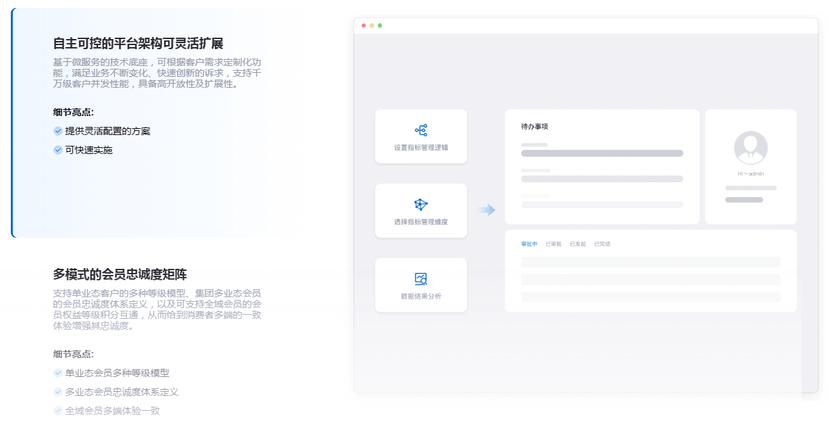The width and height of the screenshot is (828, 439).
Task: Click the check icon beside 全域会员多端体验一致
Action: coord(58,411)
